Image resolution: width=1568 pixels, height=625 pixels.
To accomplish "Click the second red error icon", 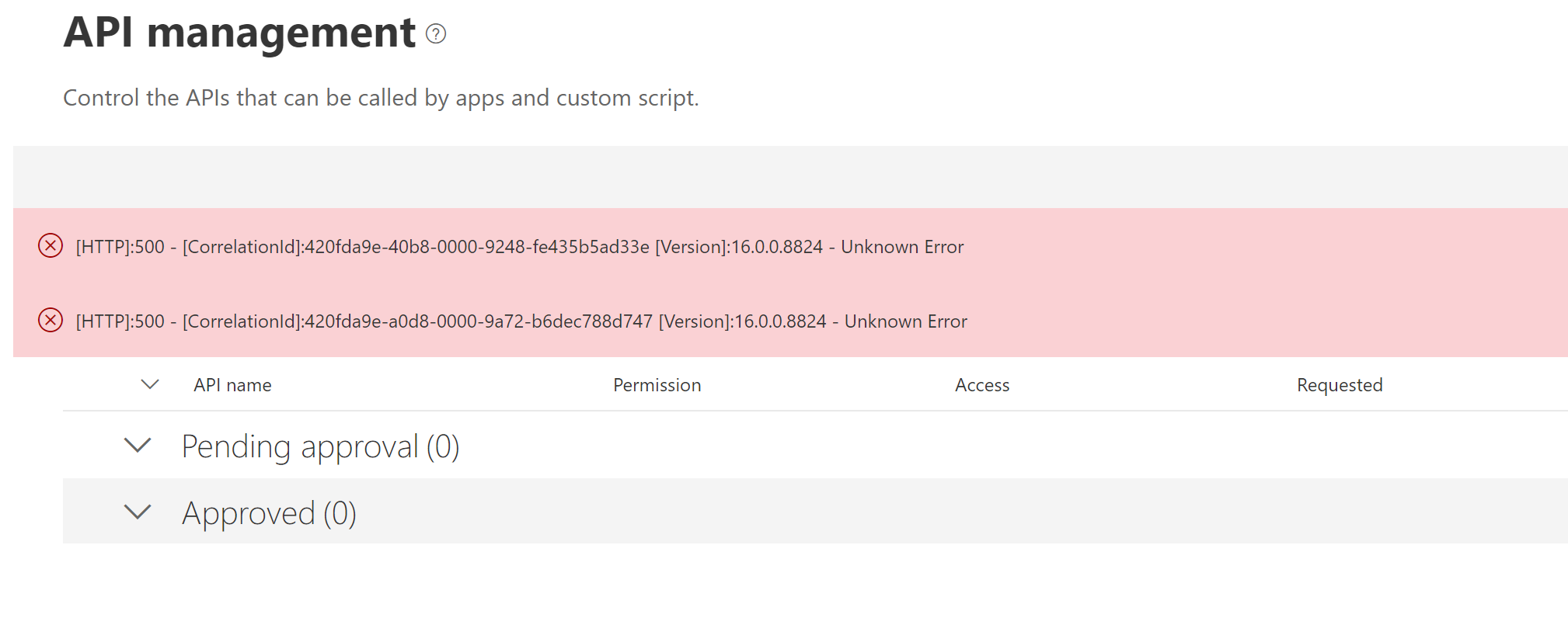I will coord(51,321).
